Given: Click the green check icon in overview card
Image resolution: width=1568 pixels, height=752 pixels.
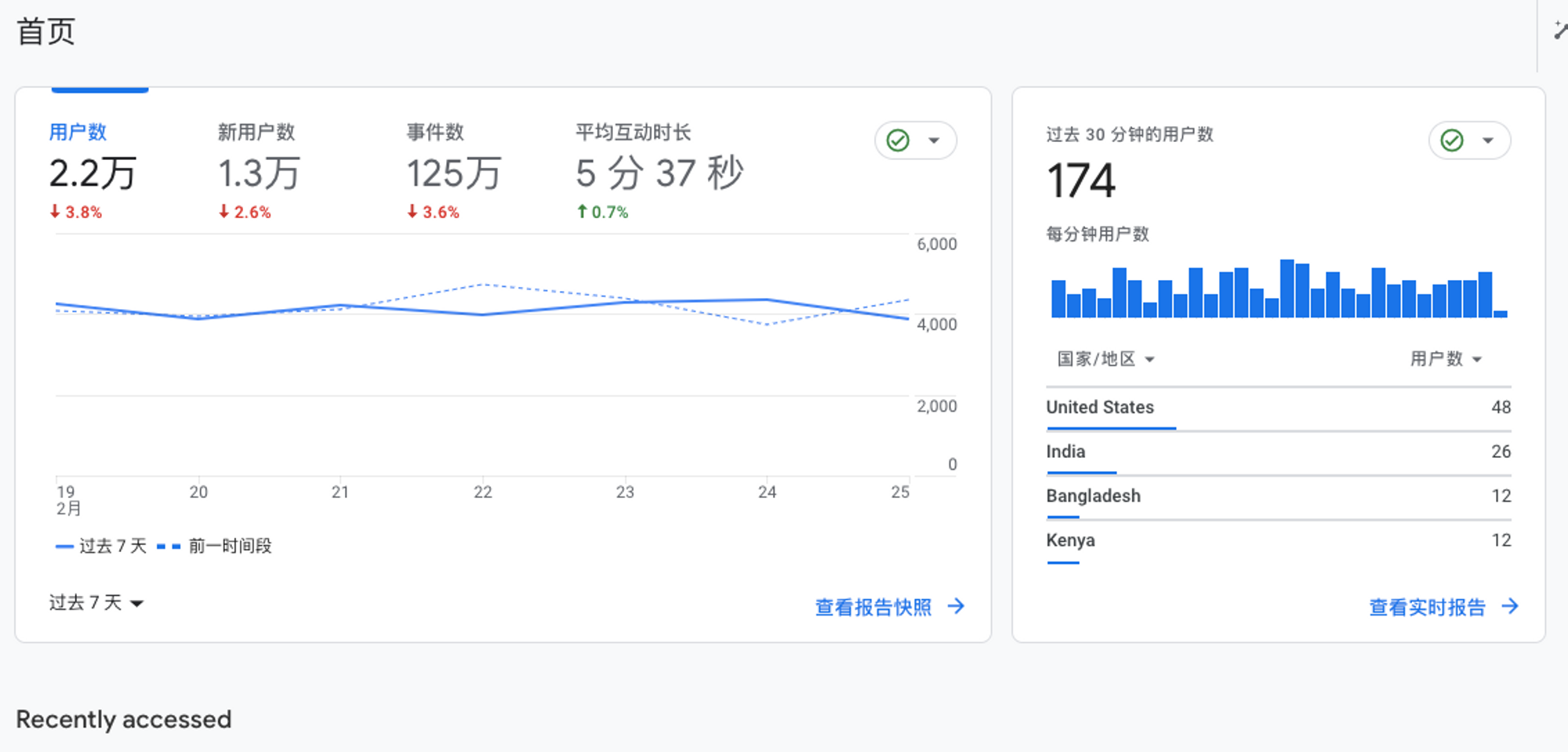Looking at the screenshot, I should (x=898, y=140).
